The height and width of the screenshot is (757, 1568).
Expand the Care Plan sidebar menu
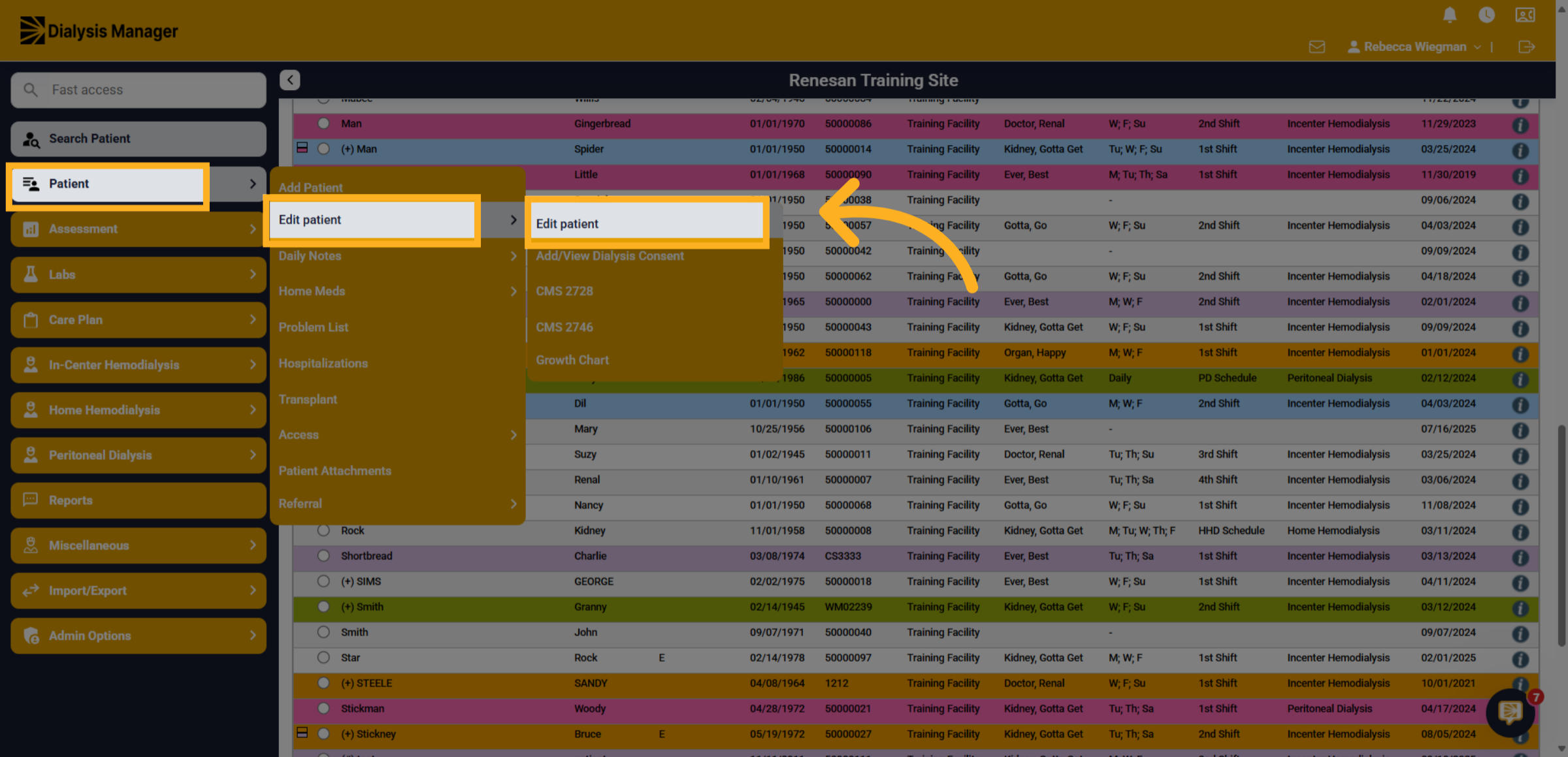pos(138,319)
